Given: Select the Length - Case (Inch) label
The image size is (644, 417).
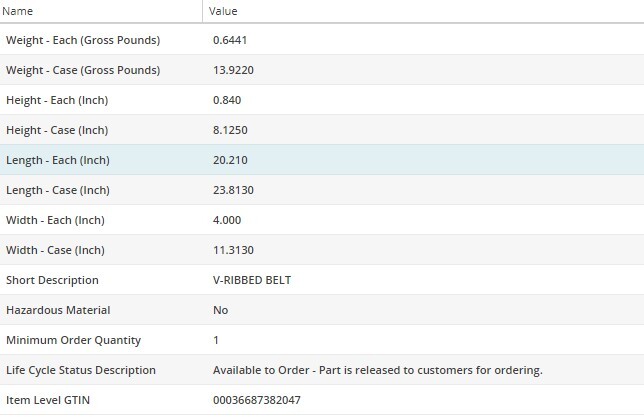Looking at the screenshot, I should click(58, 190).
